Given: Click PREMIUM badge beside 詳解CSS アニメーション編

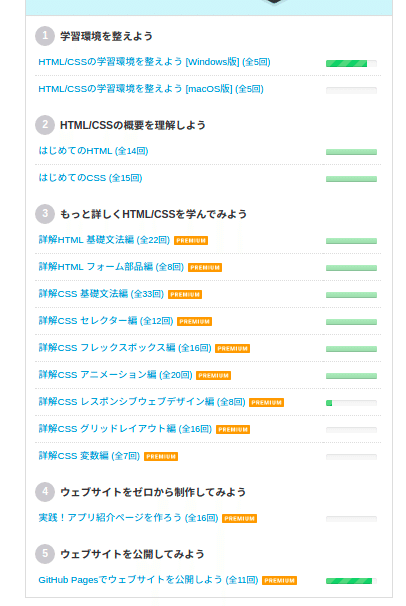Looking at the screenshot, I should (x=213, y=376).
